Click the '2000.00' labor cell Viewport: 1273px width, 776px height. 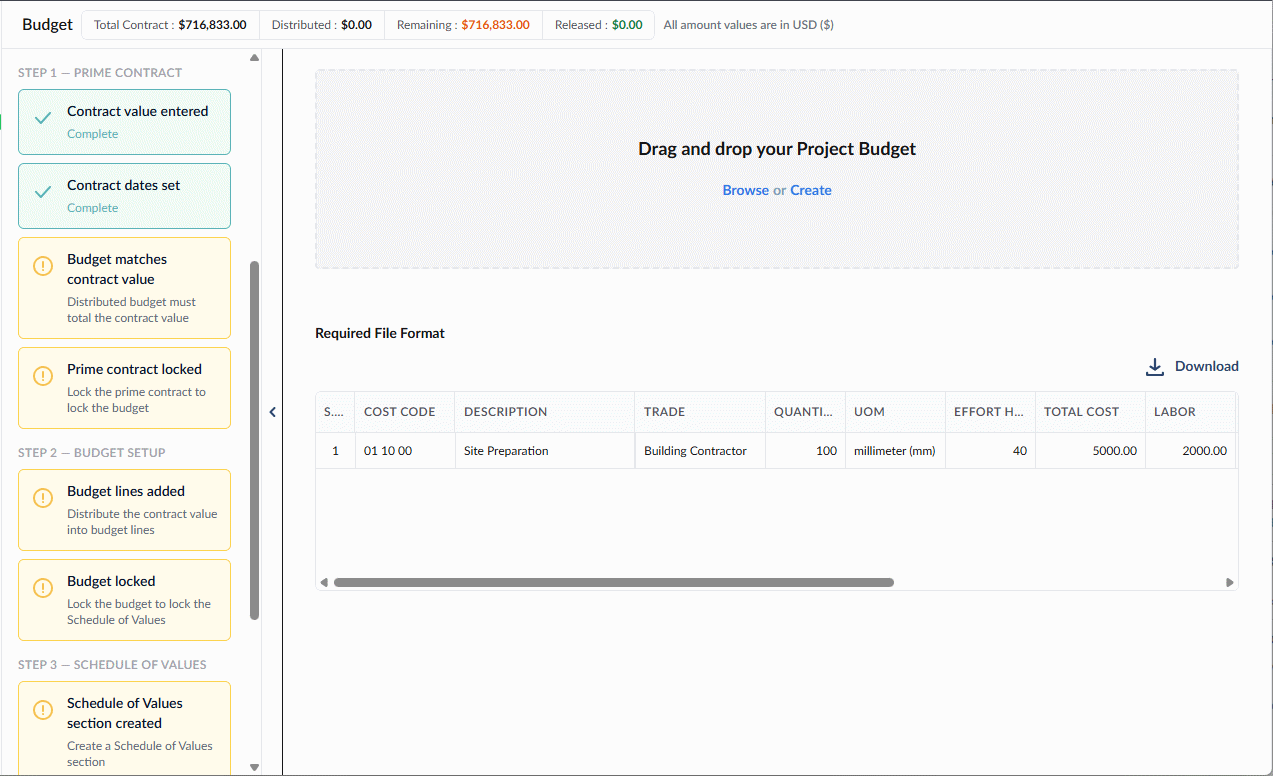pos(1190,451)
